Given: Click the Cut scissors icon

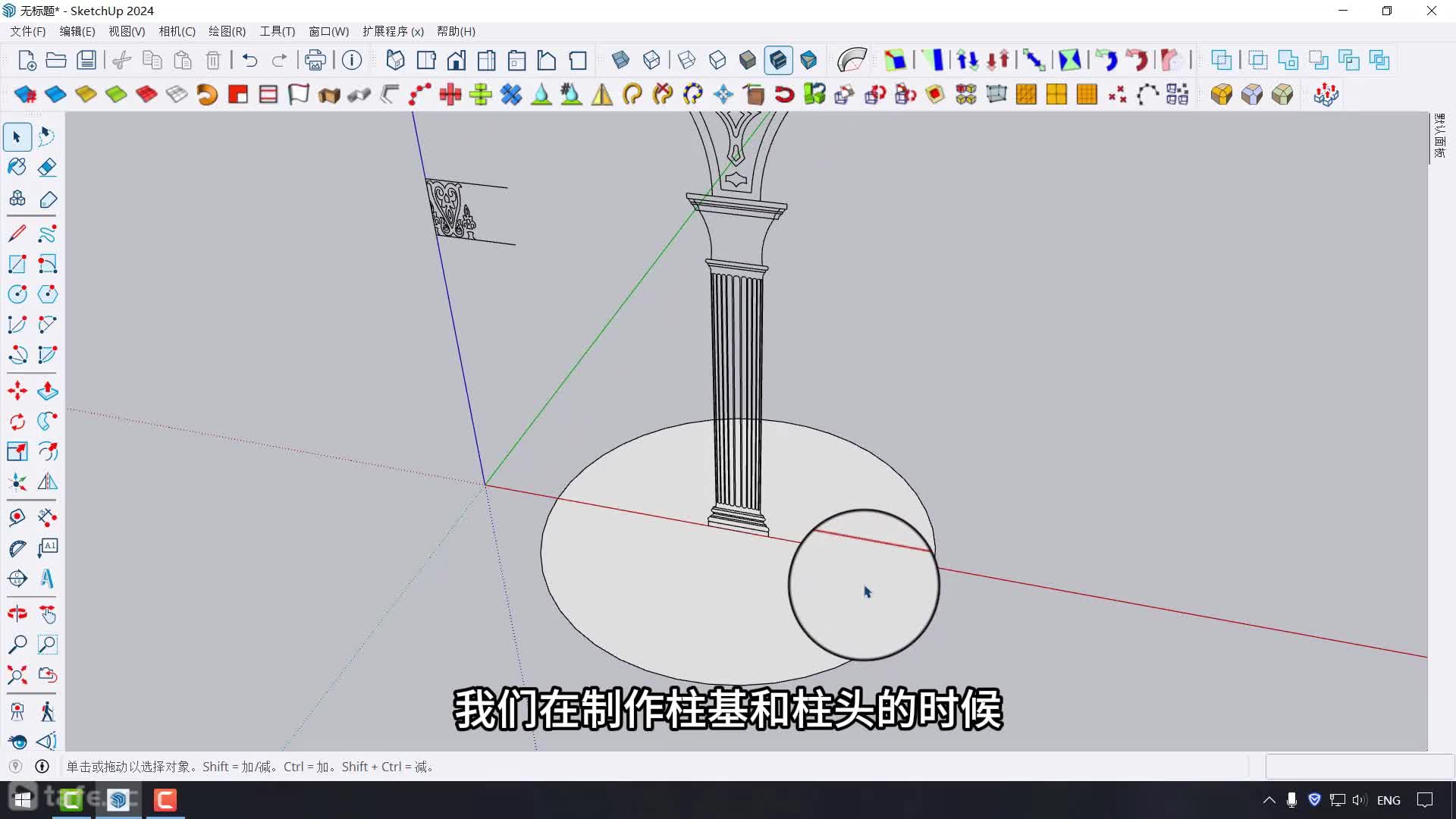Looking at the screenshot, I should point(121,60).
